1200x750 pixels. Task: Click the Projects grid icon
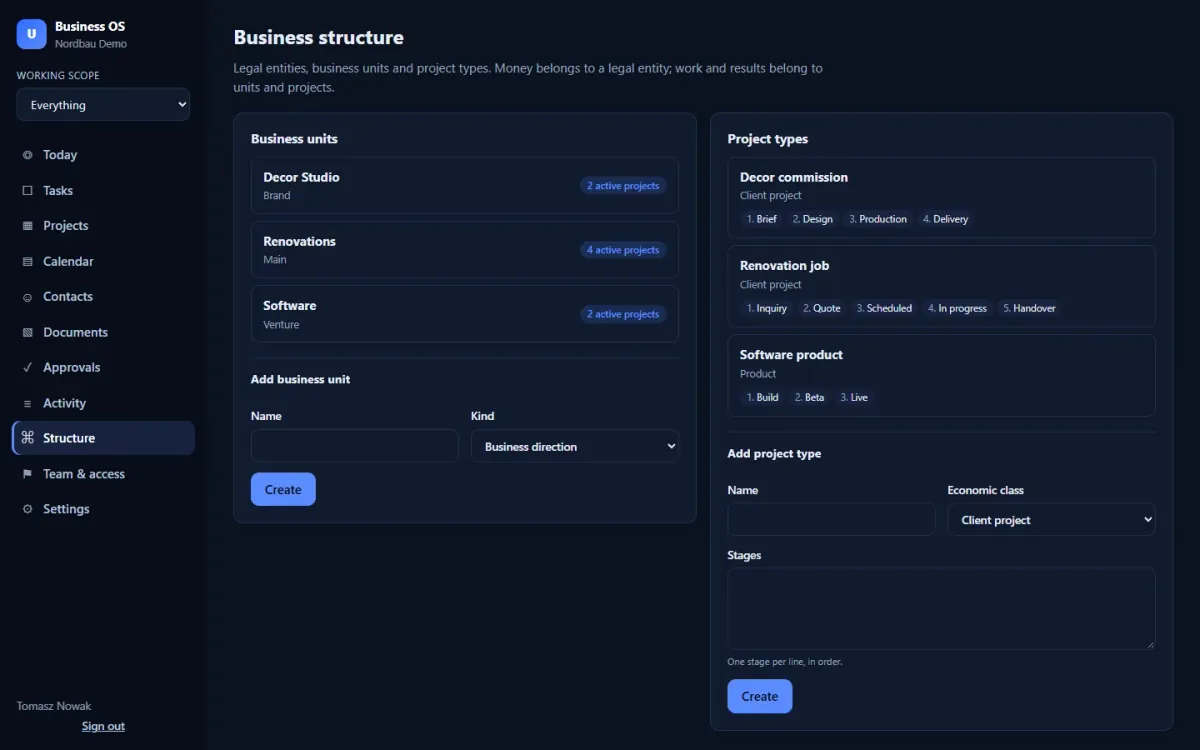click(27, 226)
